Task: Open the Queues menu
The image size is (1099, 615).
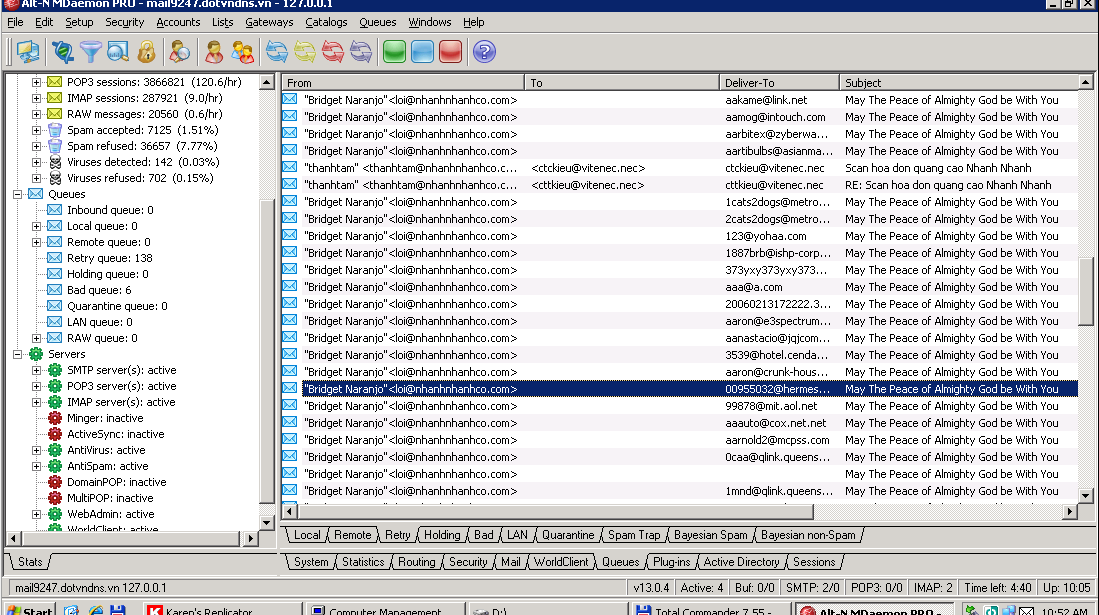Action: pyautogui.click(x=377, y=22)
